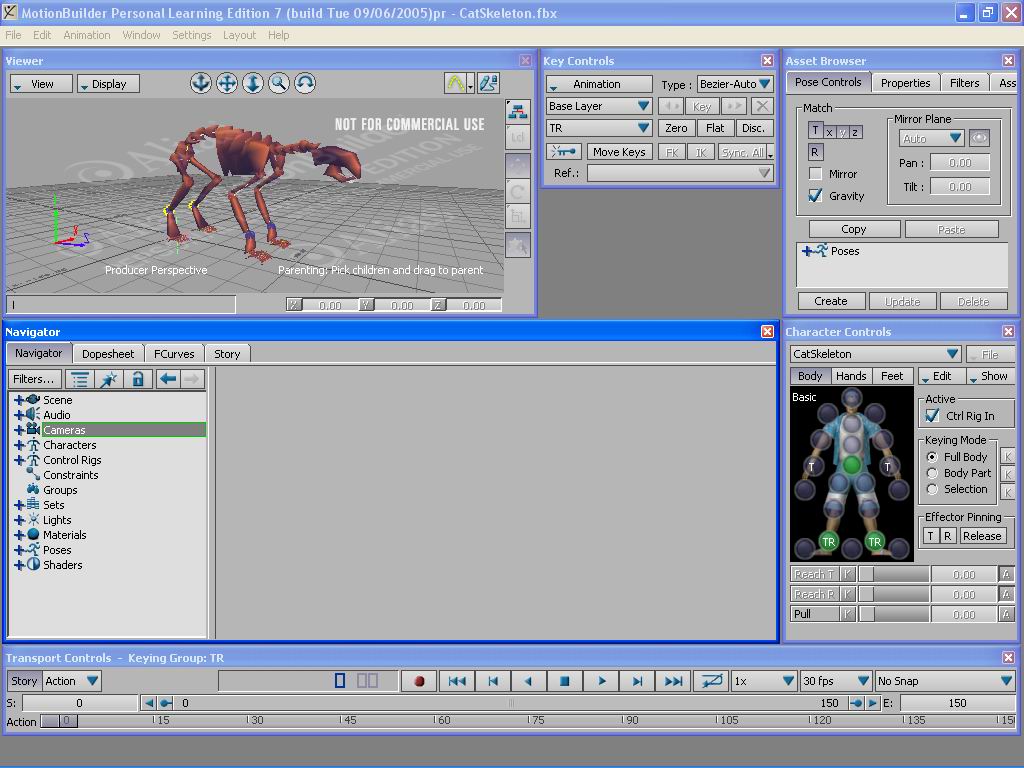Screen dimensions: 1024x768
Task: Play backward in Transport Controls
Action: (528, 680)
